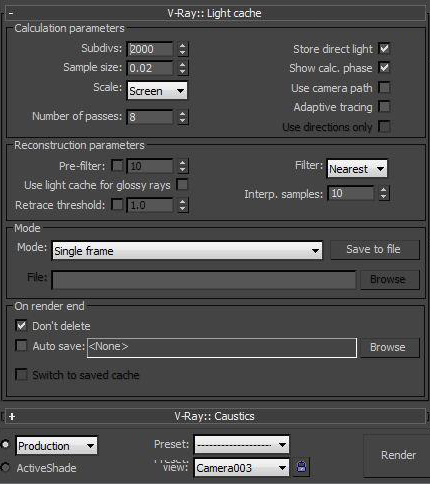The height and width of the screenshot is (484, 430).
Task: Click Browse next to the File field
Action: tap(389, 279)
